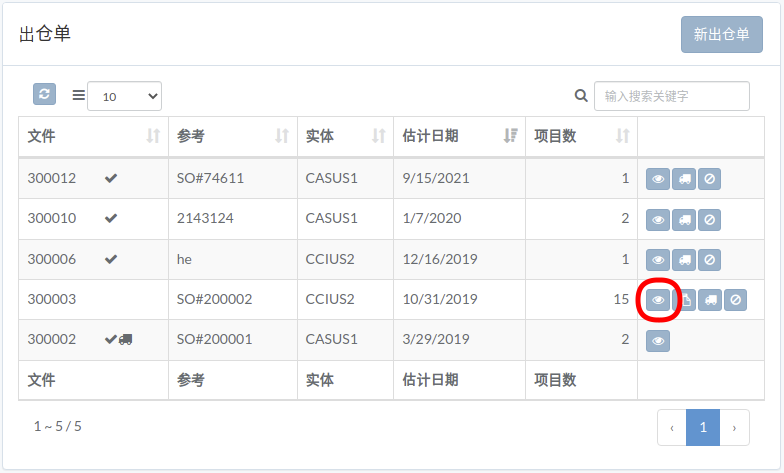This screenshot has height=473, width=784.
Task: Click date 10/31/2019
Action: pyautogui.click(x=440, y=300)
